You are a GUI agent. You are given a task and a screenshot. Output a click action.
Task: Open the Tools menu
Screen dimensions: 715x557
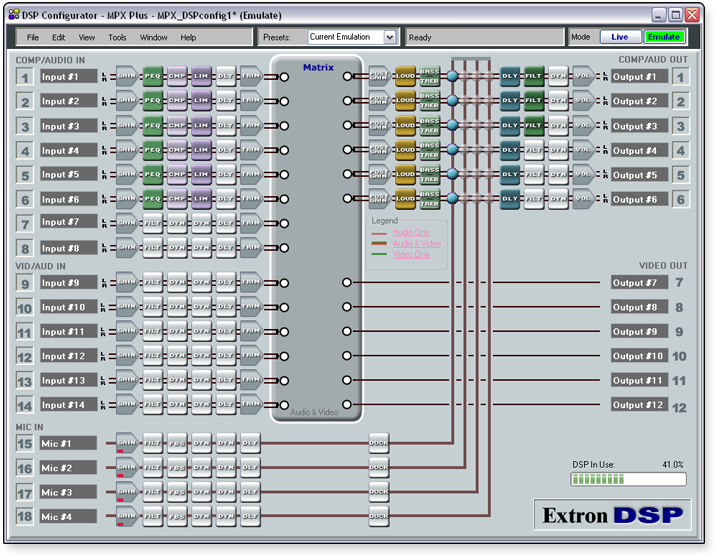pos(117,37)
